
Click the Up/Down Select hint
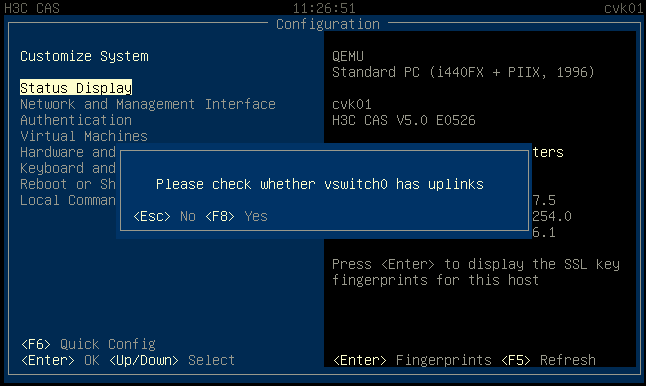pyautogui.click(x=172, y=360)
